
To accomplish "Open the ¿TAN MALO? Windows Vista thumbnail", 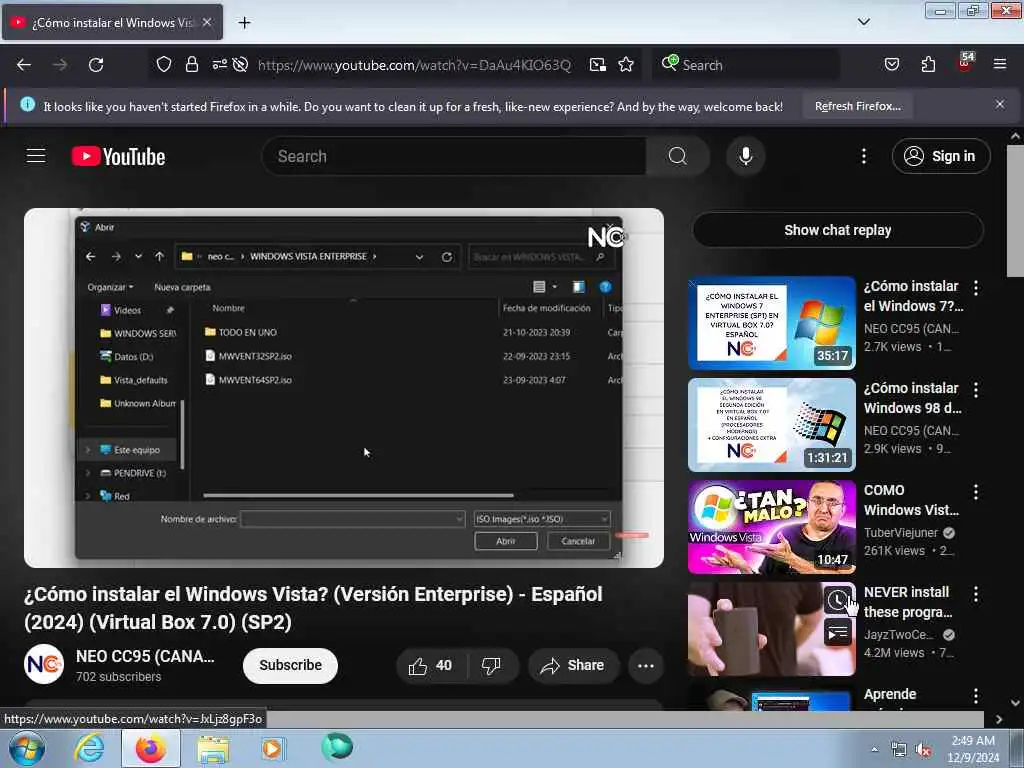I will click(x=772, y=527).
